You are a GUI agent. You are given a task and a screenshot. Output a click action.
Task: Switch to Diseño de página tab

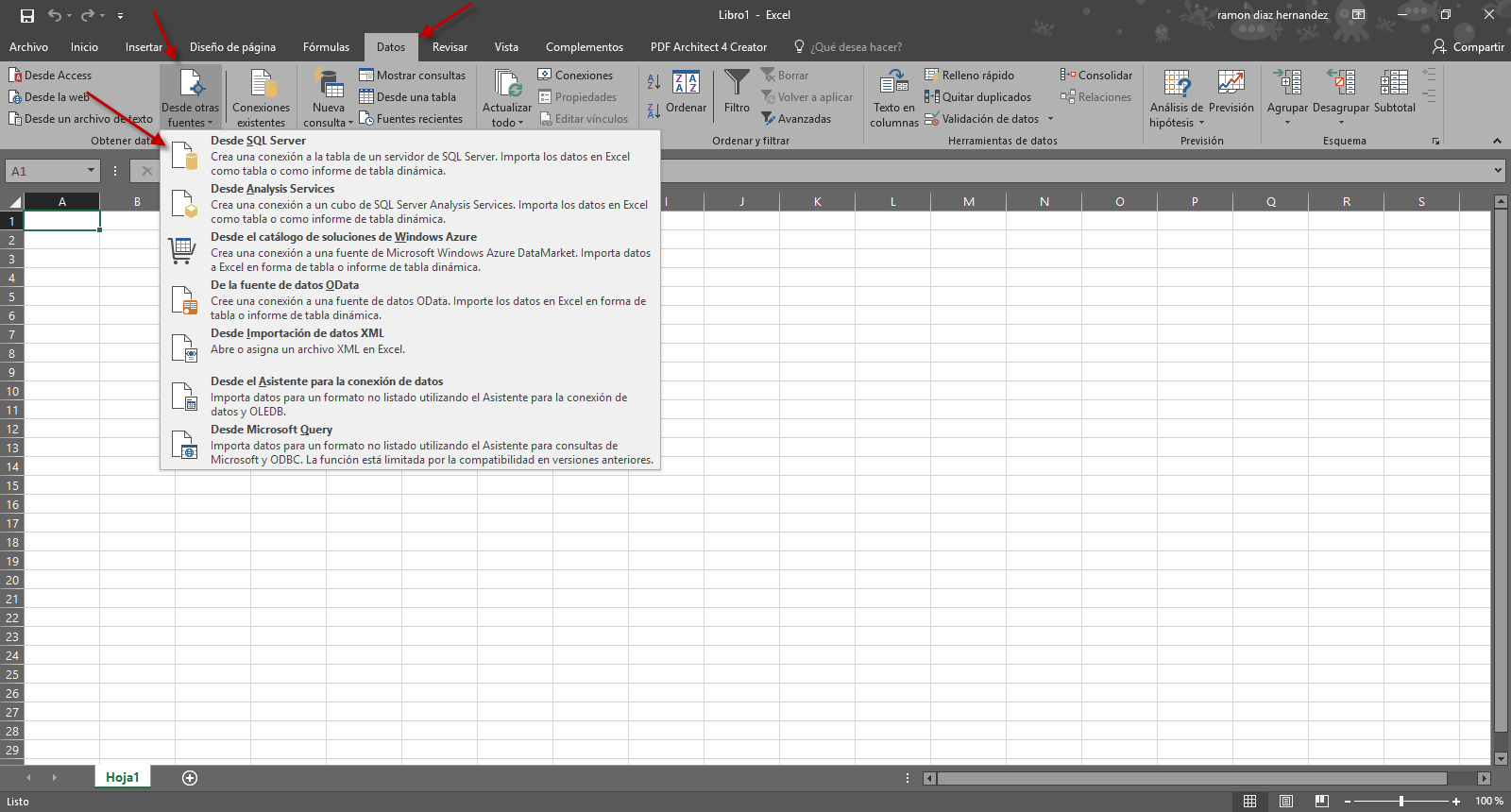pyautogui.click(x=232, y=47)
